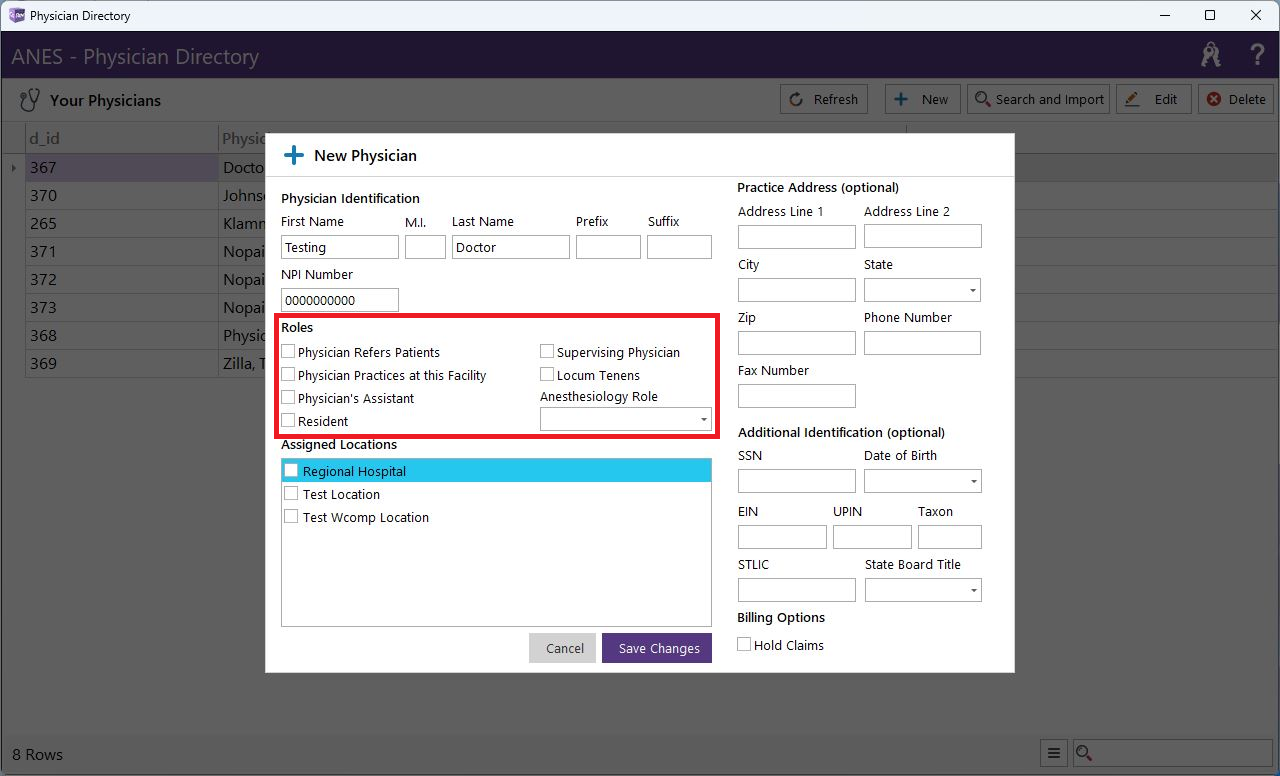Click the stethoscope Your Physicians icon
Image resolution: width=1280 pixels, height=776 pixels.
coord(30,100)
